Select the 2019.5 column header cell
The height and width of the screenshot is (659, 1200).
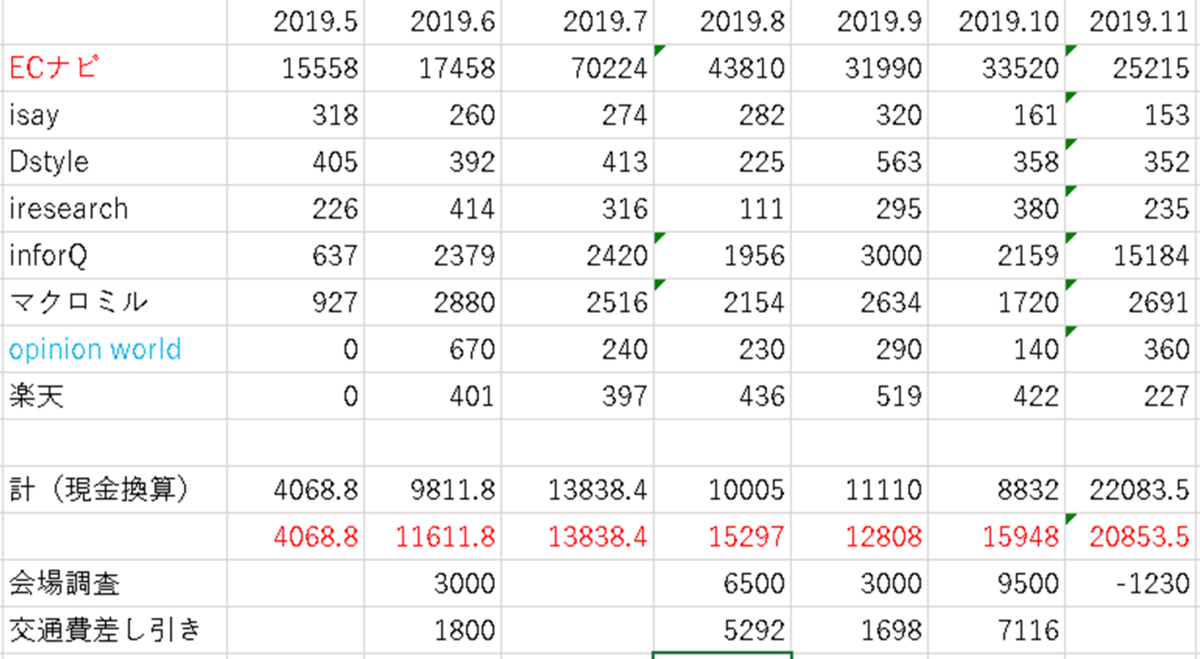296,22
